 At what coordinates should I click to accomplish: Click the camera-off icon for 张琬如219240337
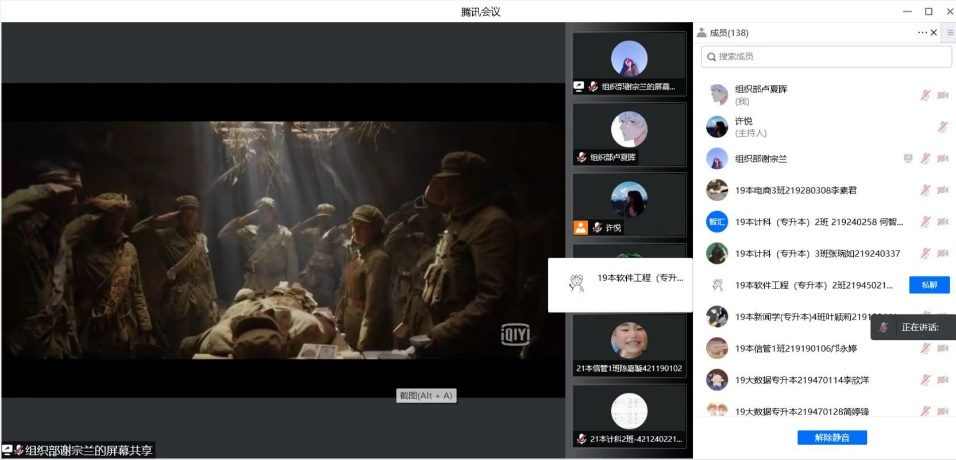[943, 253]
